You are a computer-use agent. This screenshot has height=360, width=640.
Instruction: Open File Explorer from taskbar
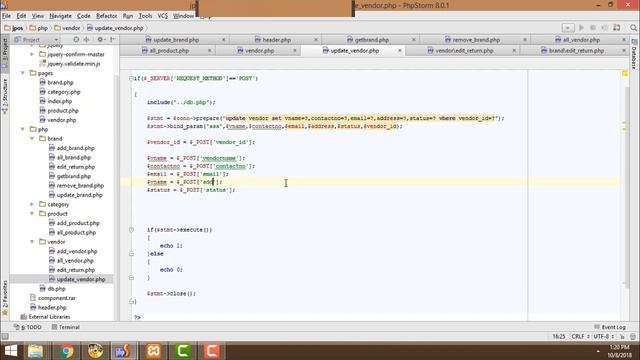pos(36,351)
